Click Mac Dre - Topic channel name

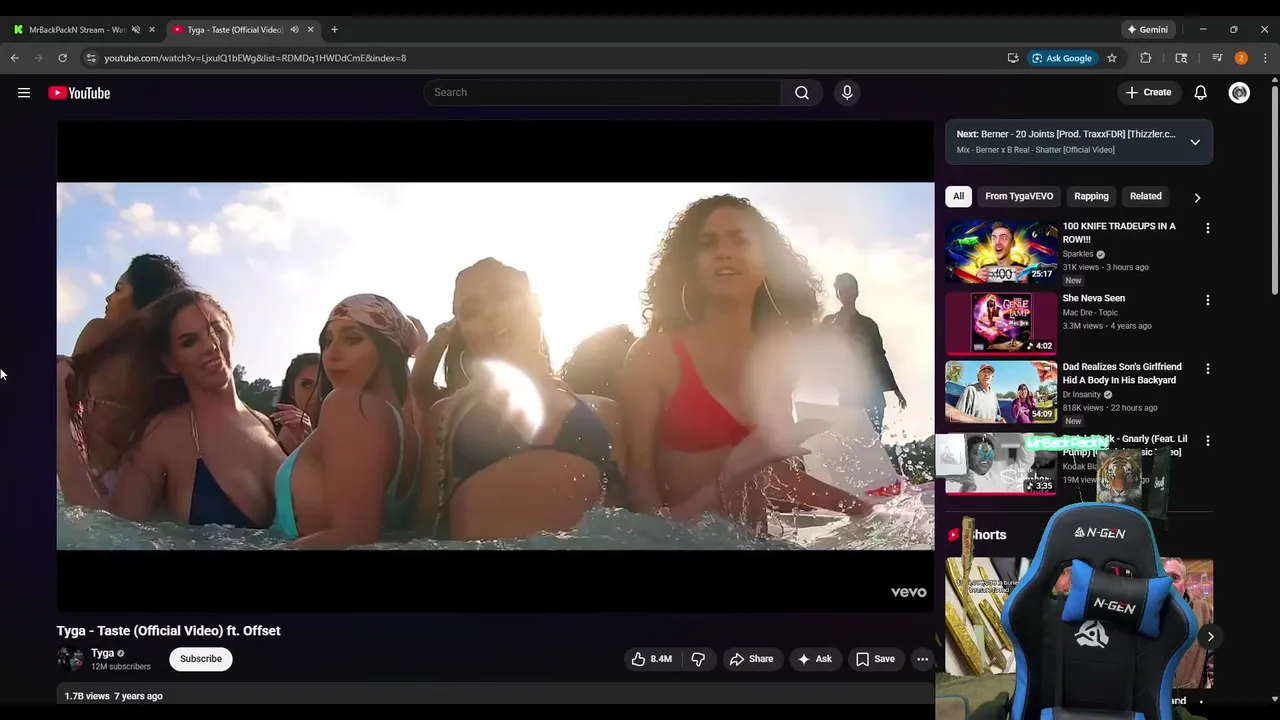tap(1090, 313)
